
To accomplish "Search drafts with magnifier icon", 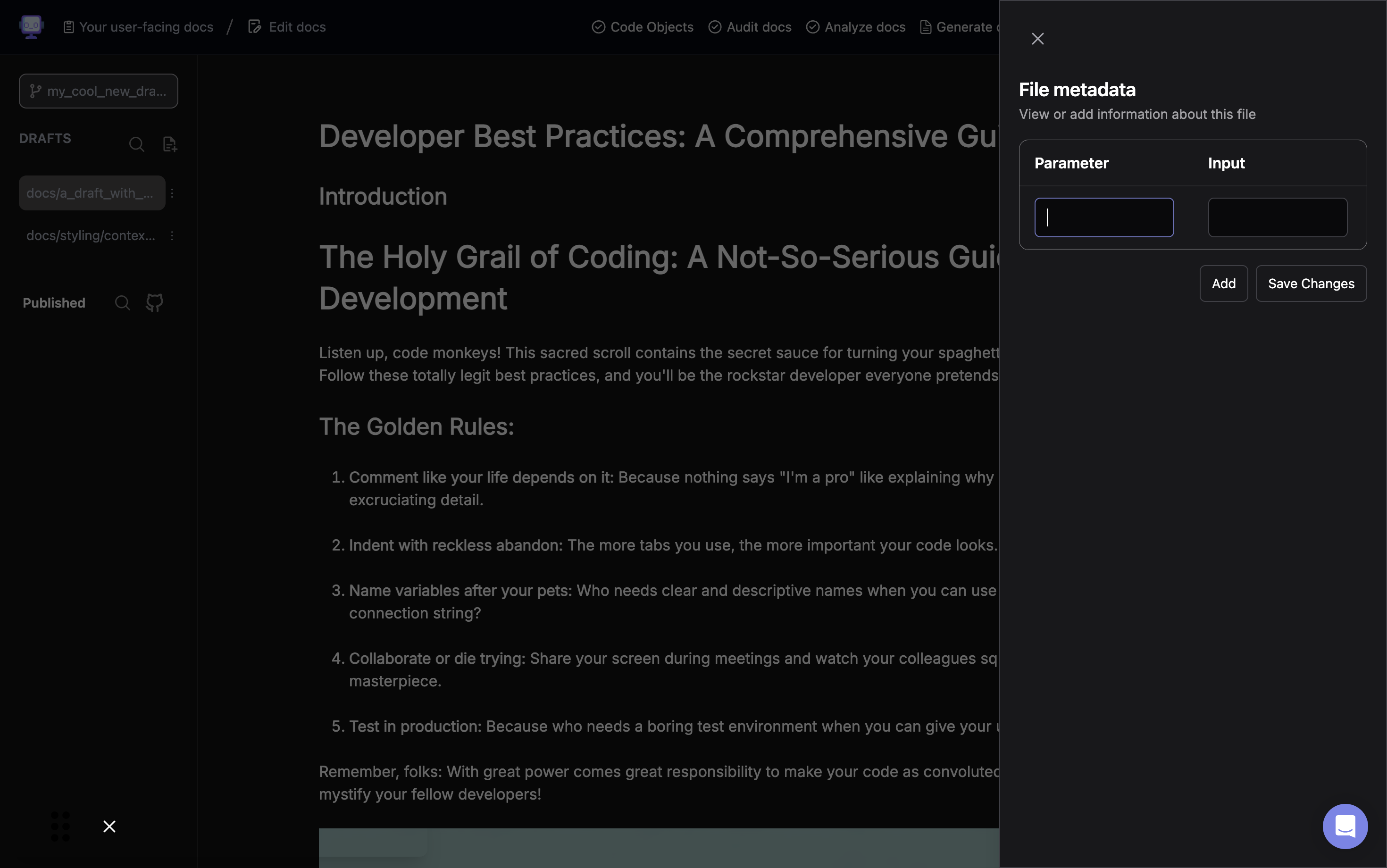I will click(x=137, y=144).
